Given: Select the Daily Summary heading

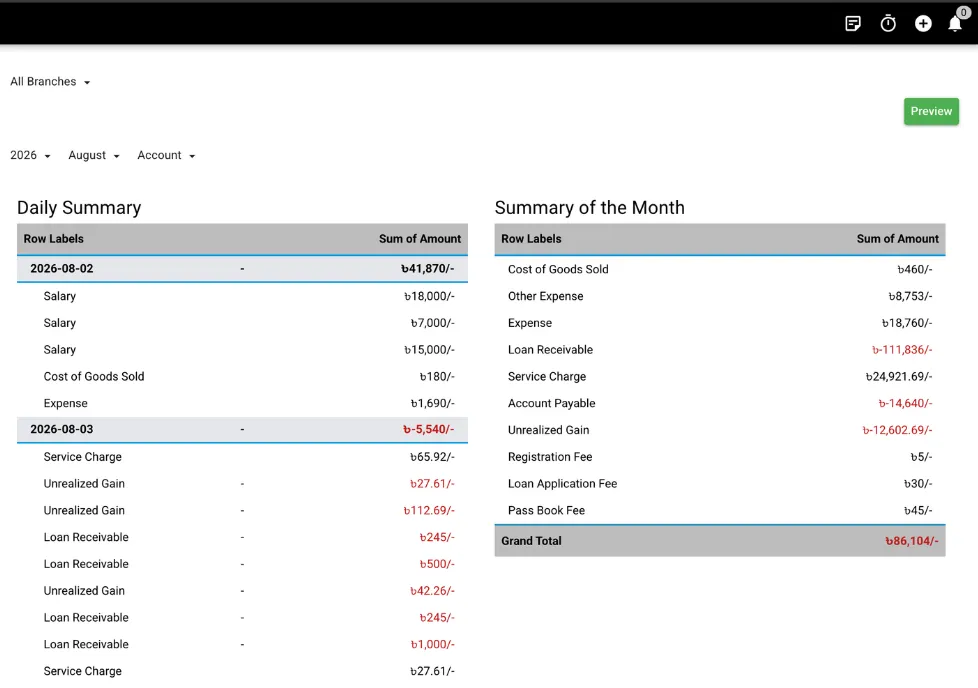Looking at the screenshot, I should tap(79, 208).
